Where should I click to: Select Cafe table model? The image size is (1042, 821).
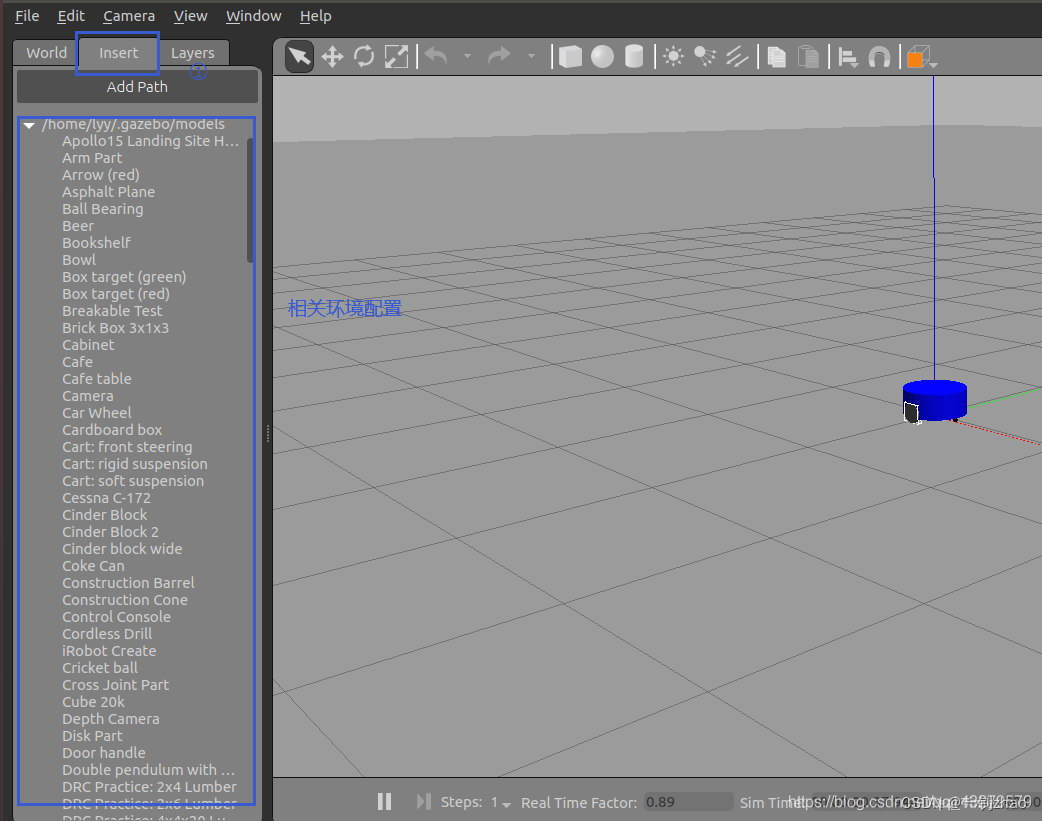(97, 379)
